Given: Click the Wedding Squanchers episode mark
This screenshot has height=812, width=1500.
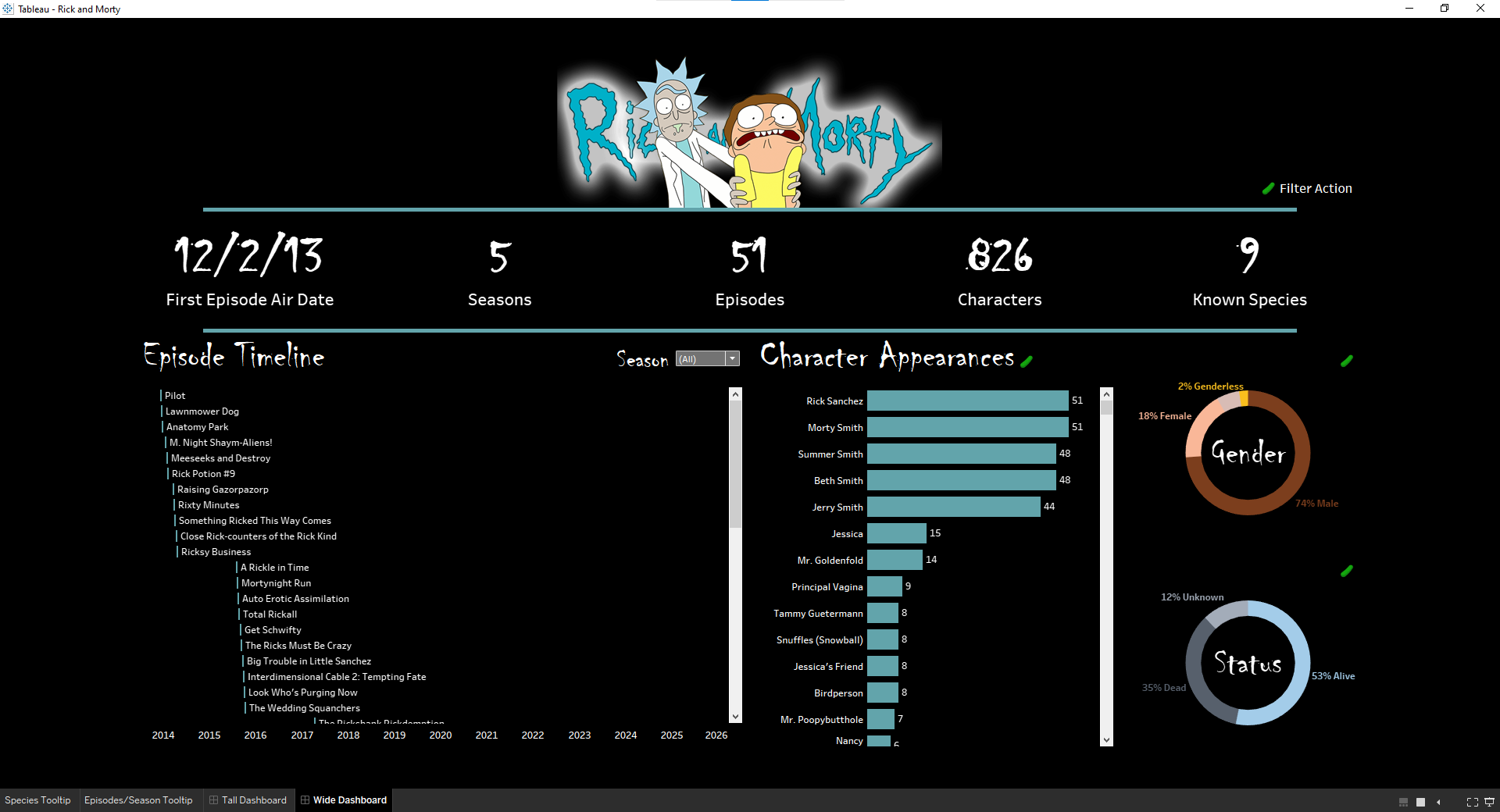Looking at the screenshot, I should tap(304, 708).
